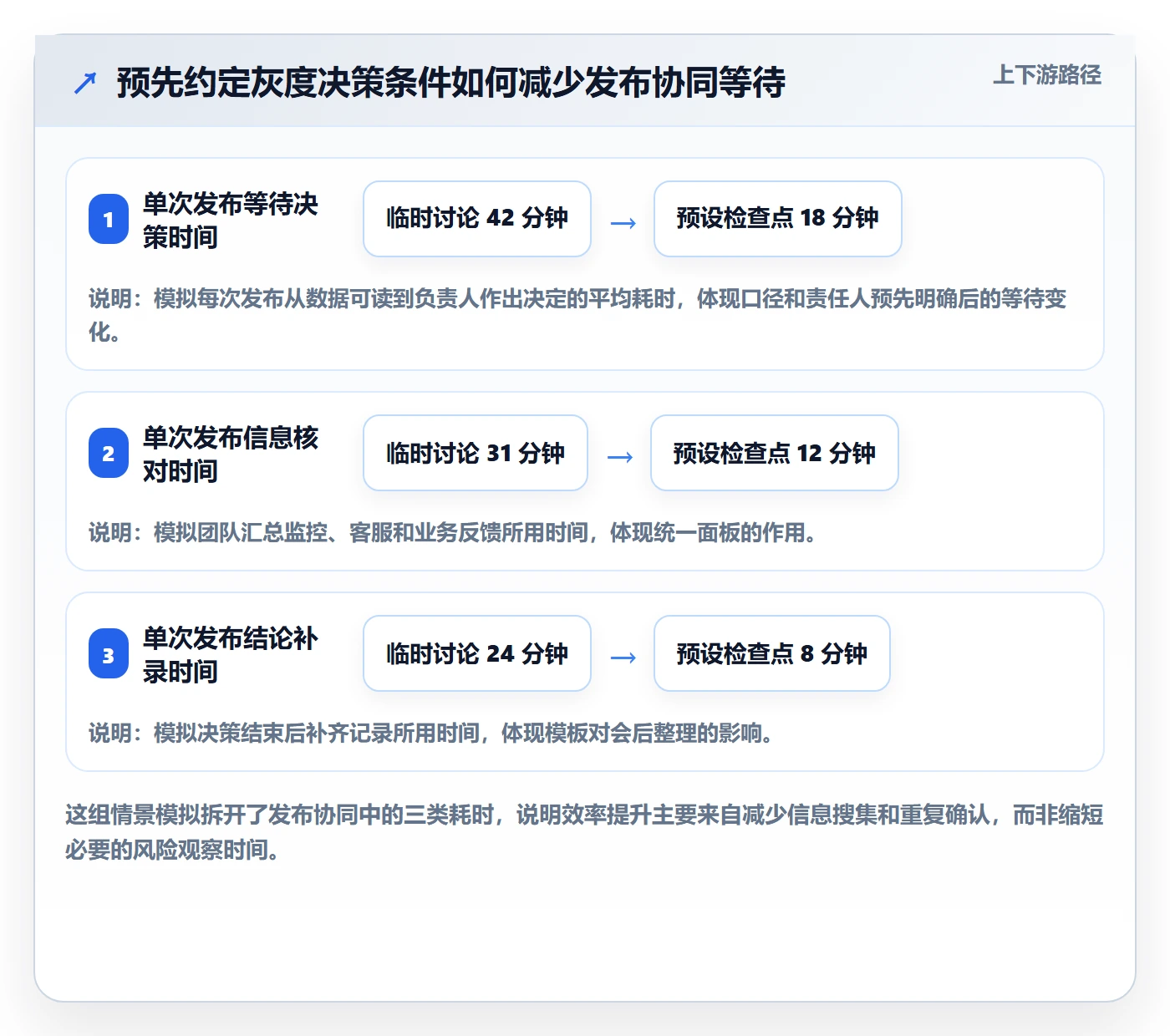Click the blue step badge numbered 2
Screen dimensions: 1170x1036
click(x=109, y=453)
